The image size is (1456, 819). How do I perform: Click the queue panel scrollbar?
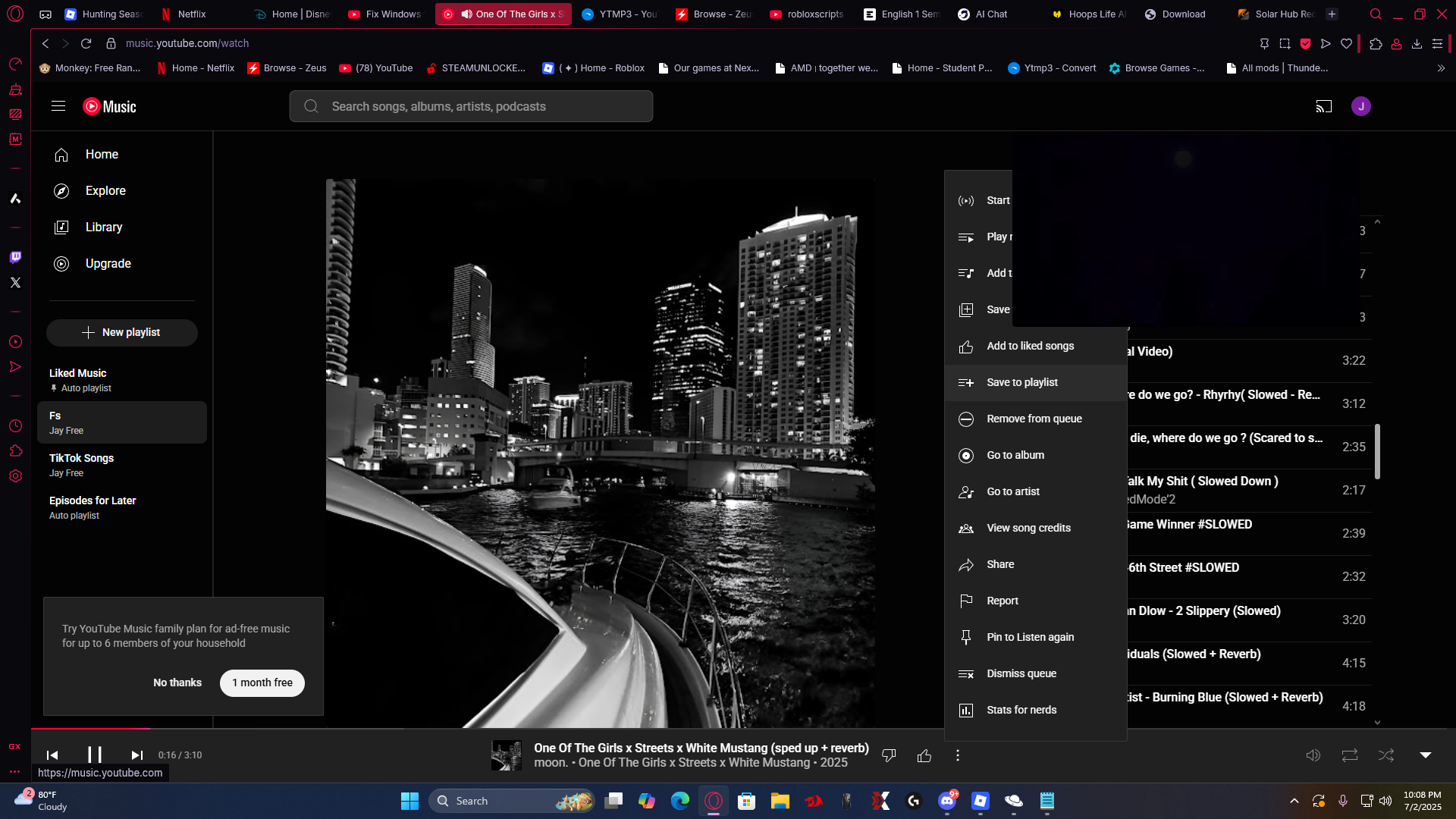pos(1377,451)
